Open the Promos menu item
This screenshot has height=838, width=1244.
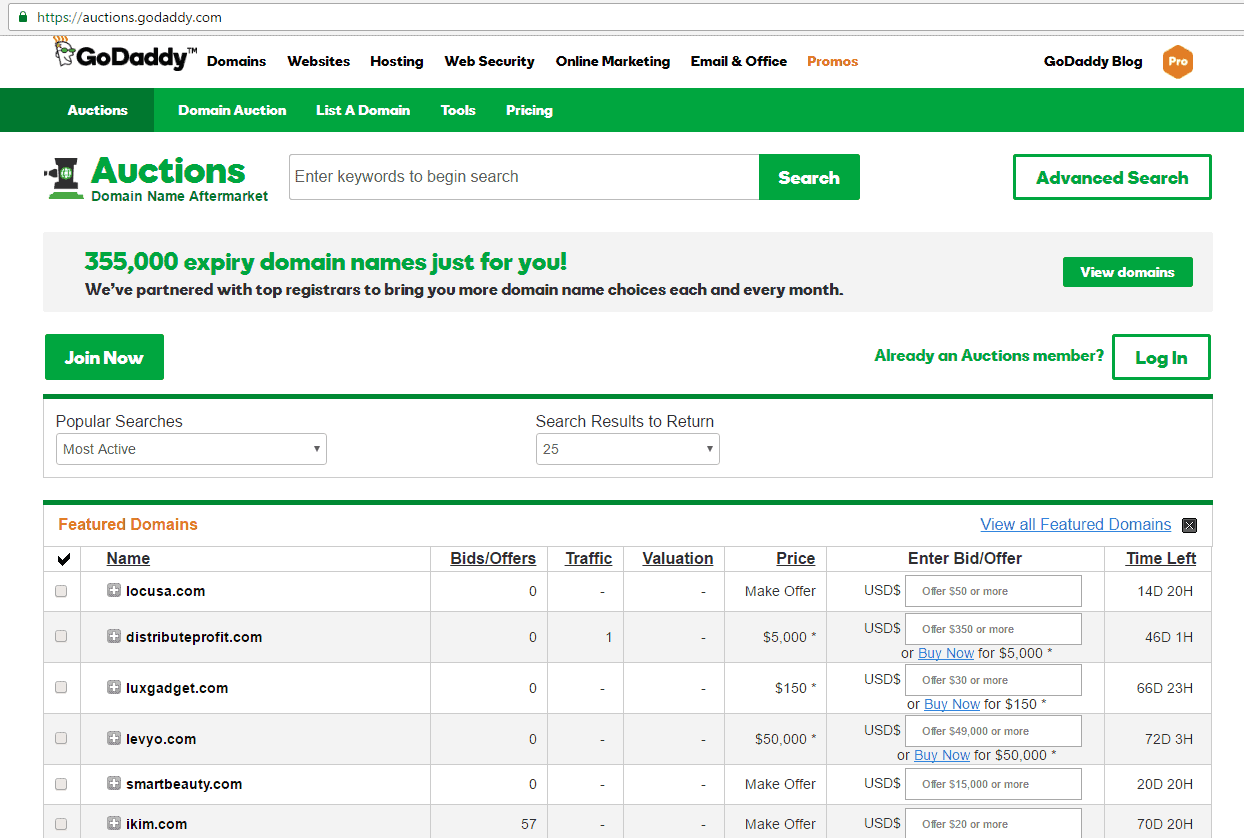click(832, 61)
